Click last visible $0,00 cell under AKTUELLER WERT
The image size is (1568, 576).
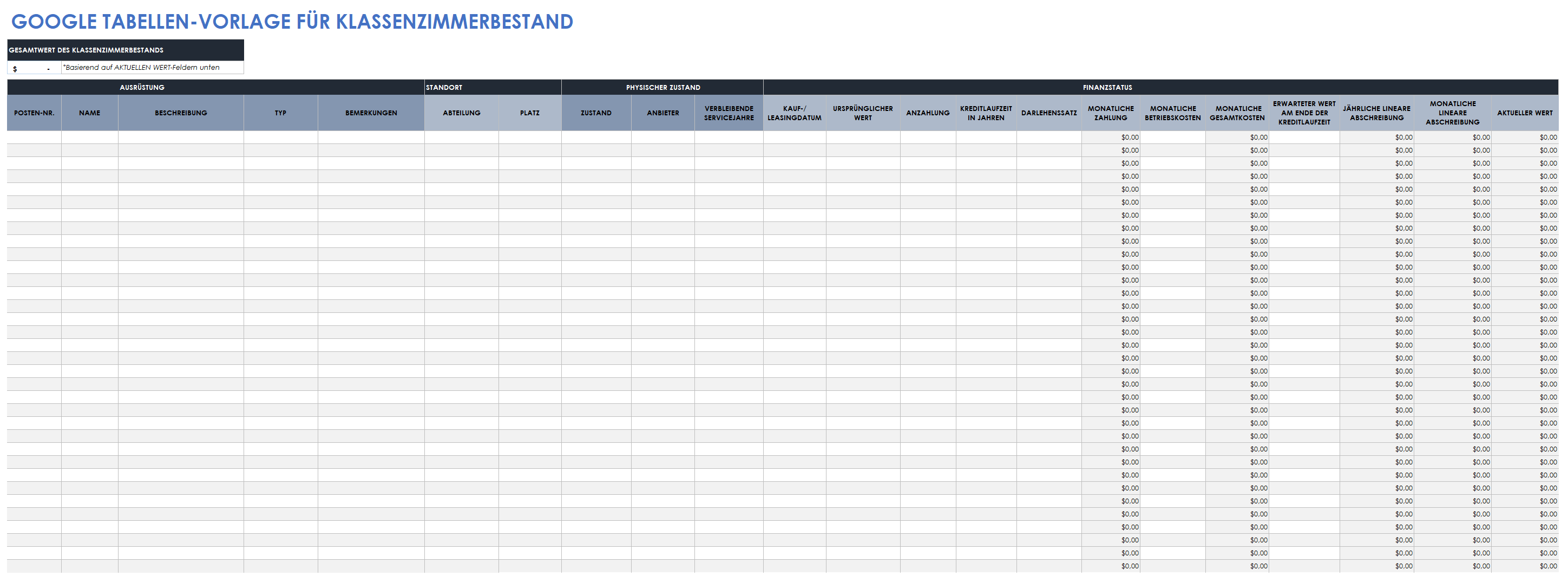pos(1525,566)
